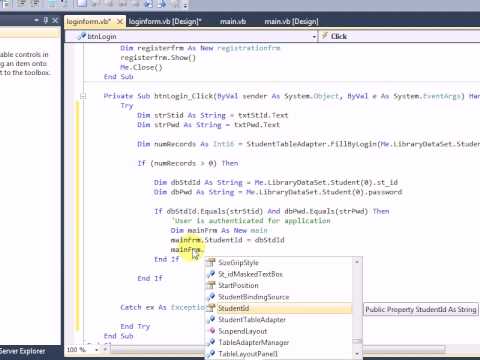Click the 'Dim numRecords As Int16' line
The height and width of the screenshot is (360, 480).
308,144
